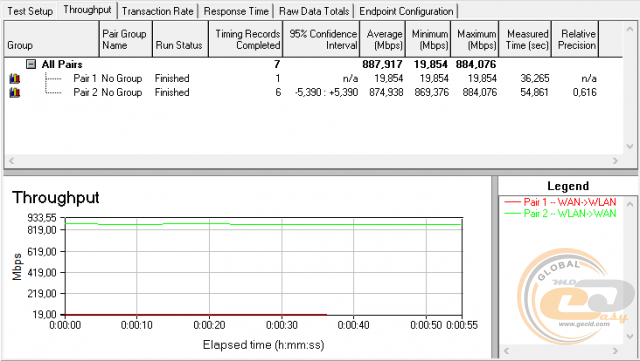Show the Raw Data Totals tab
The image size is (640, 361).
314,11
